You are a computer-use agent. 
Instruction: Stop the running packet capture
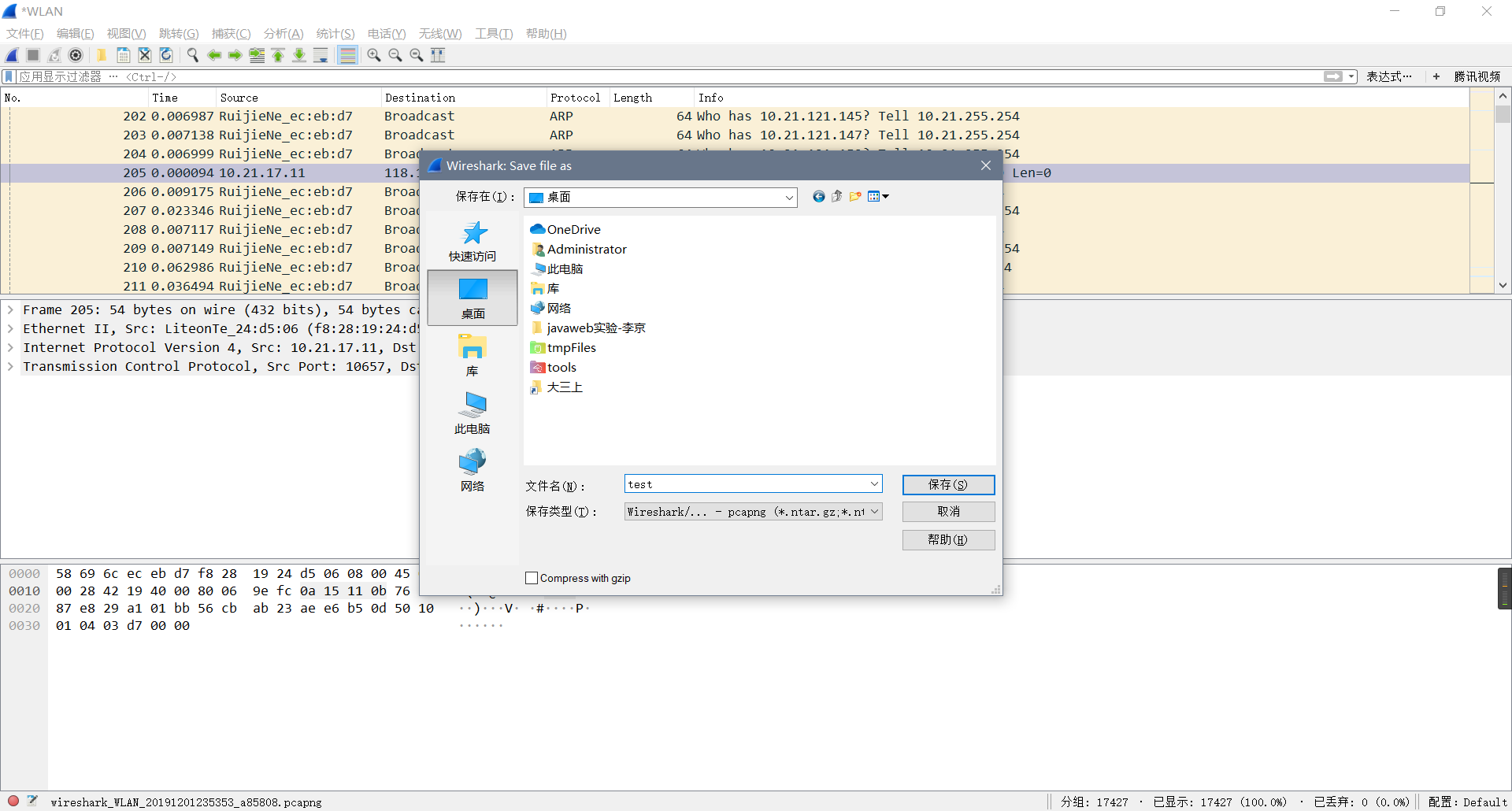(x=33, y=55)
